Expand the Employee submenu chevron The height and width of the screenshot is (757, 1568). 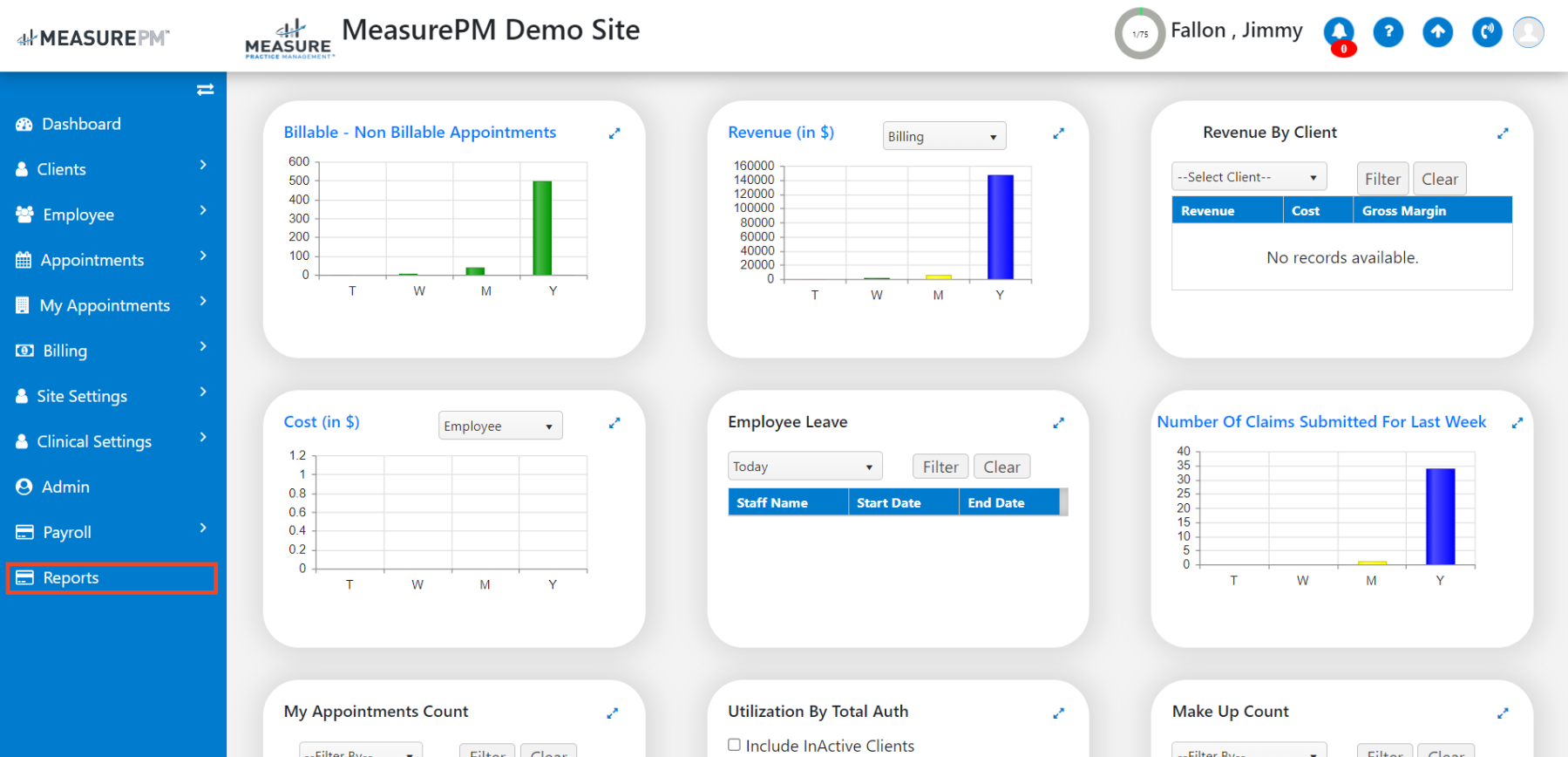coord(203,210)
